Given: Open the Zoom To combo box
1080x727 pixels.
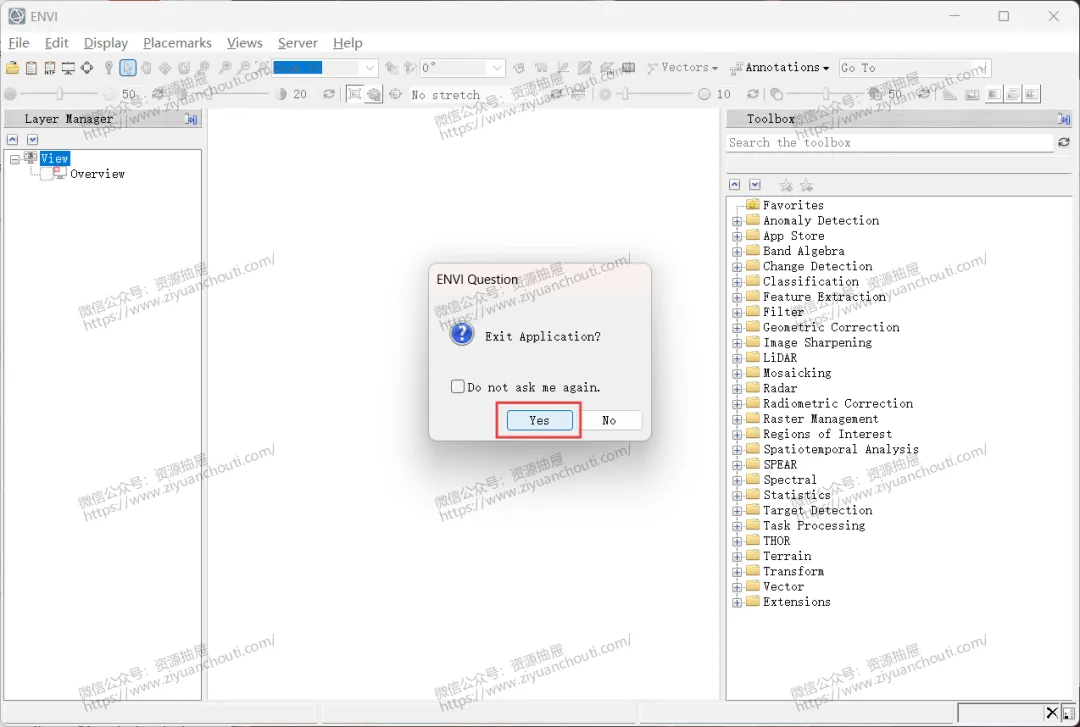Looking at the screenshot, I should pyautogui.click(x=325, y=68).
